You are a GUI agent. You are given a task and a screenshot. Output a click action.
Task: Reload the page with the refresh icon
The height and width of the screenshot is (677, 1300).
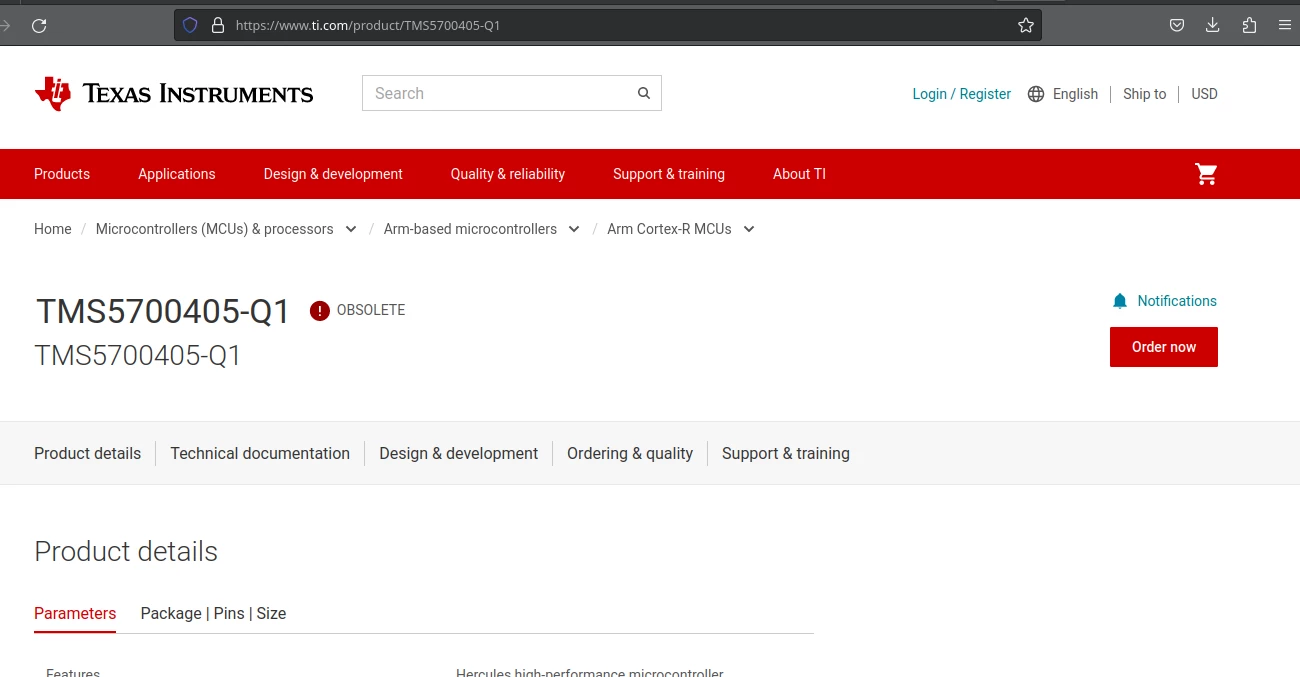coord(39,26)
